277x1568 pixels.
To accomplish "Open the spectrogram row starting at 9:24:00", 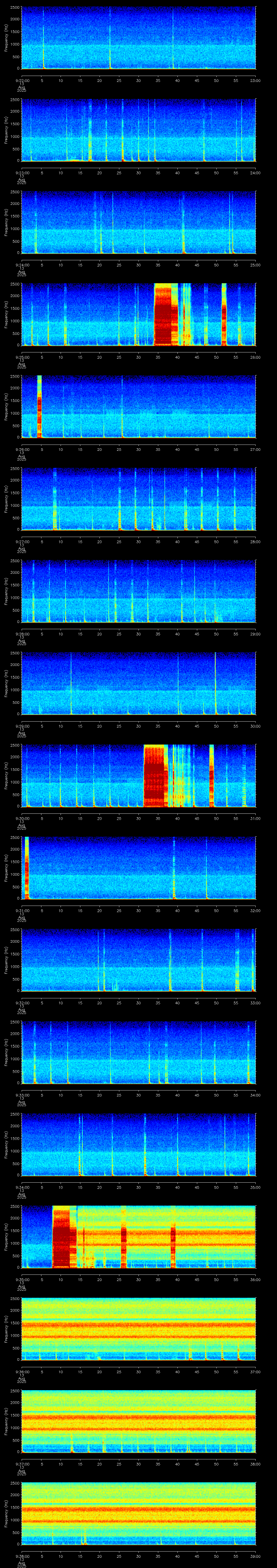I will click(x=138, y=222).
